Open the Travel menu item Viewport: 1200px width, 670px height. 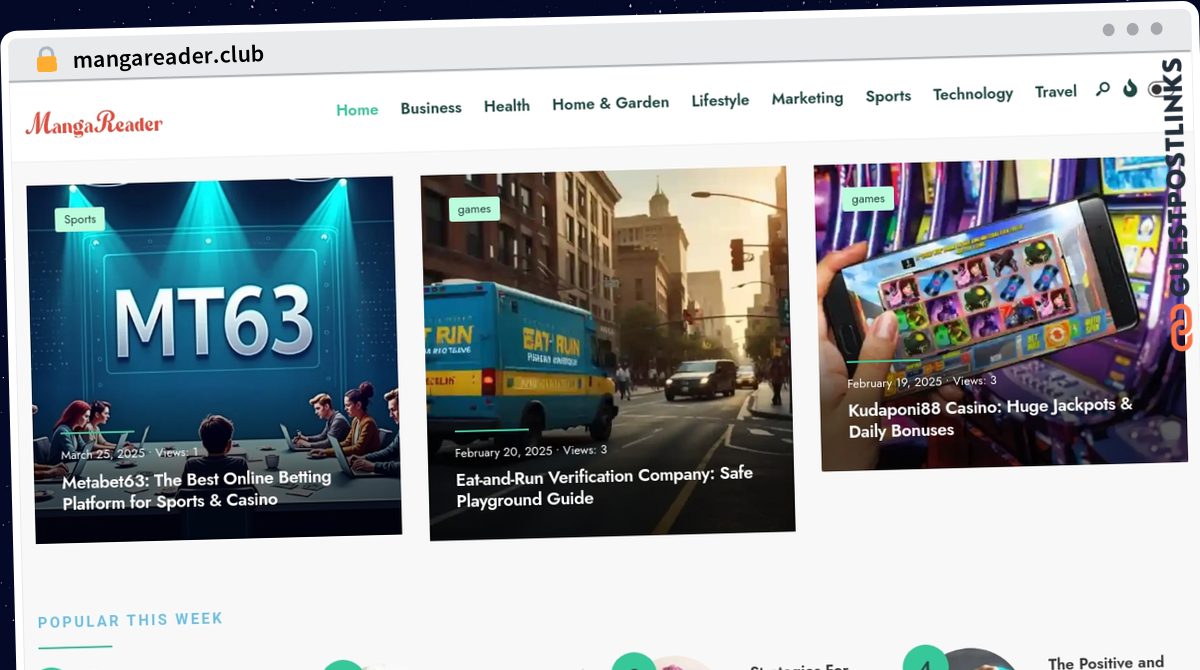click(x=1056, y=92)
